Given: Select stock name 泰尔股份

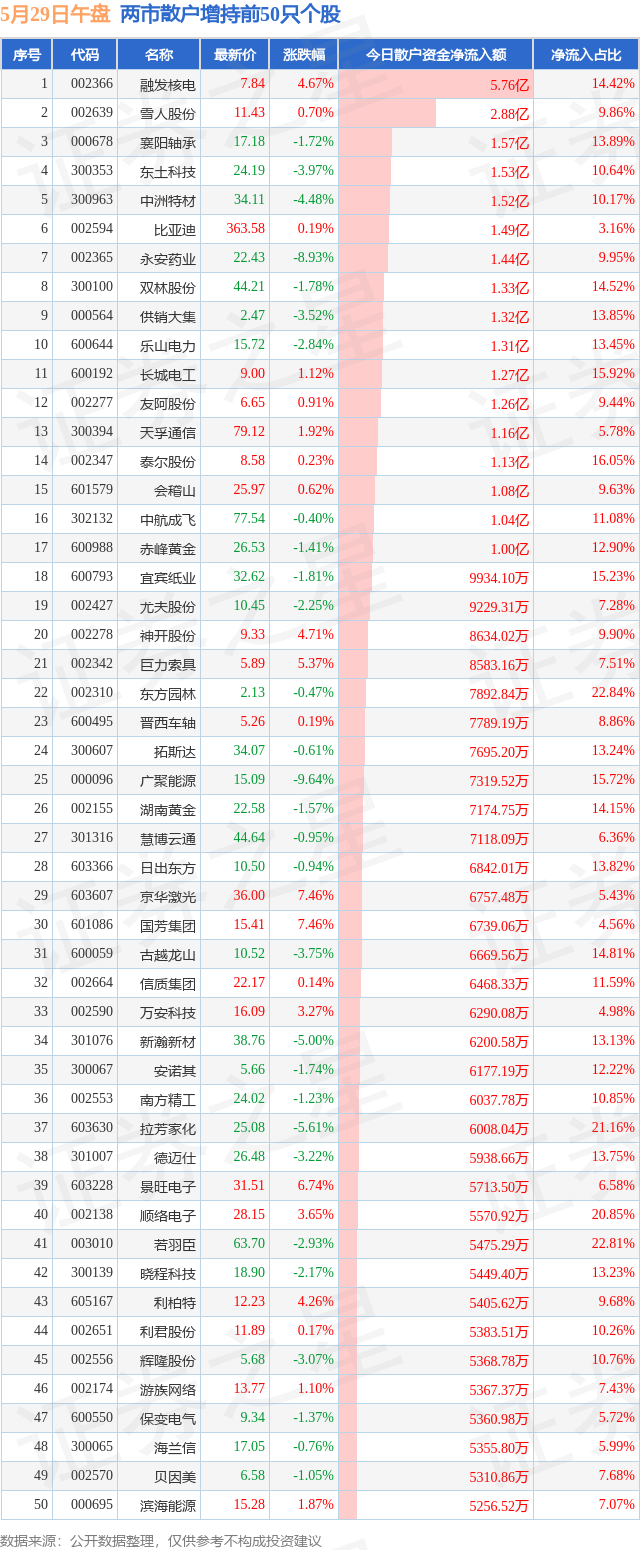Looking at the screenshot, I should pyautogui.click(x=168, y=462).
